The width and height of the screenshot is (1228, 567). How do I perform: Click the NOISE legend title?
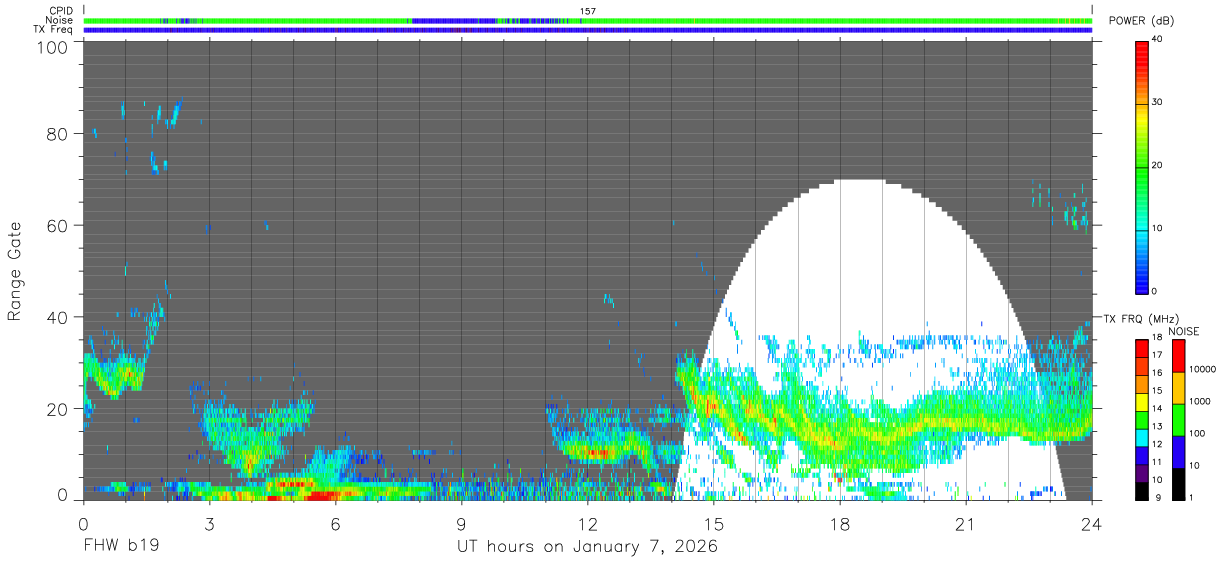1182,331
